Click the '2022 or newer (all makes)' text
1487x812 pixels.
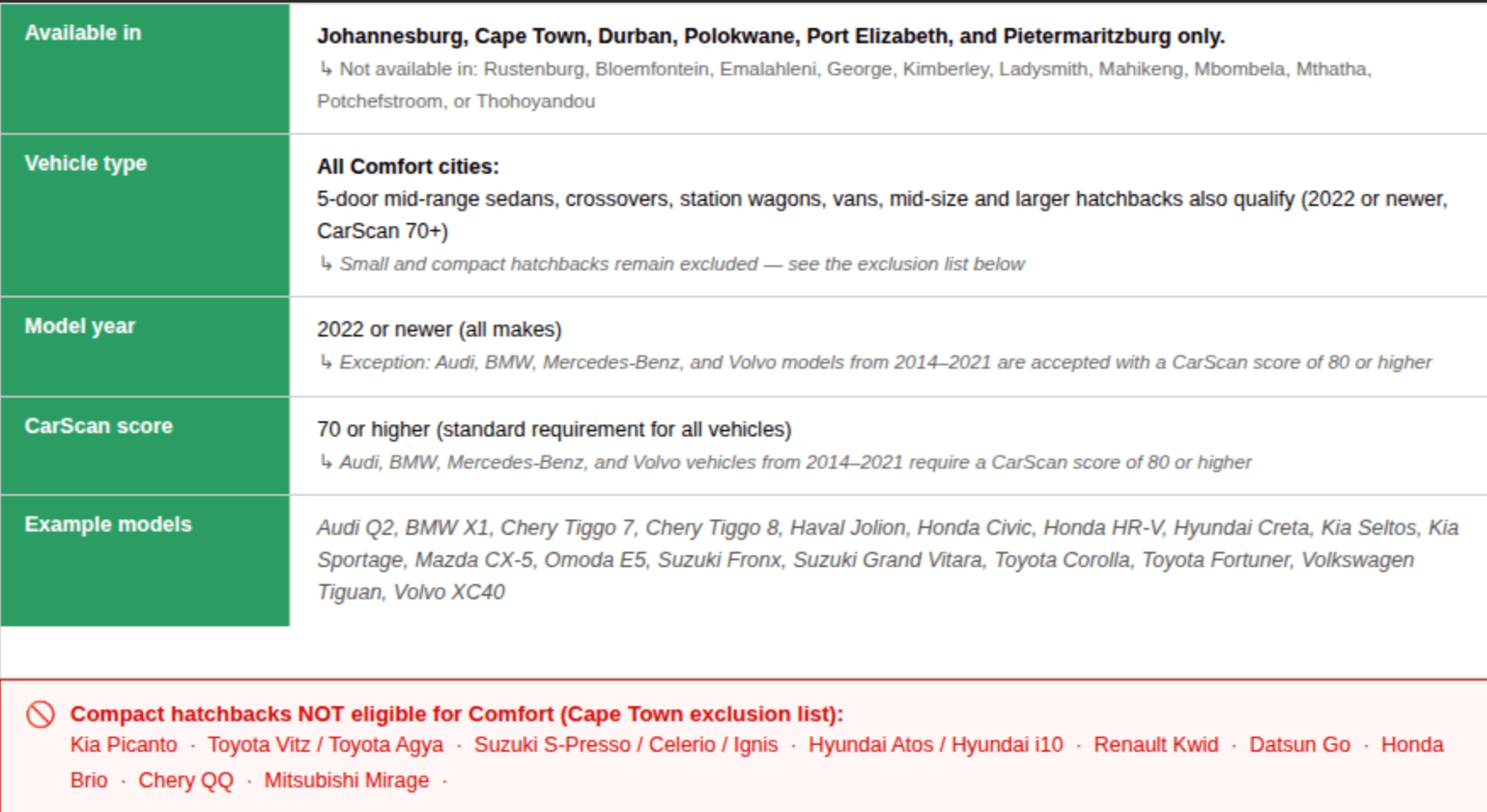tap(439, 329)
